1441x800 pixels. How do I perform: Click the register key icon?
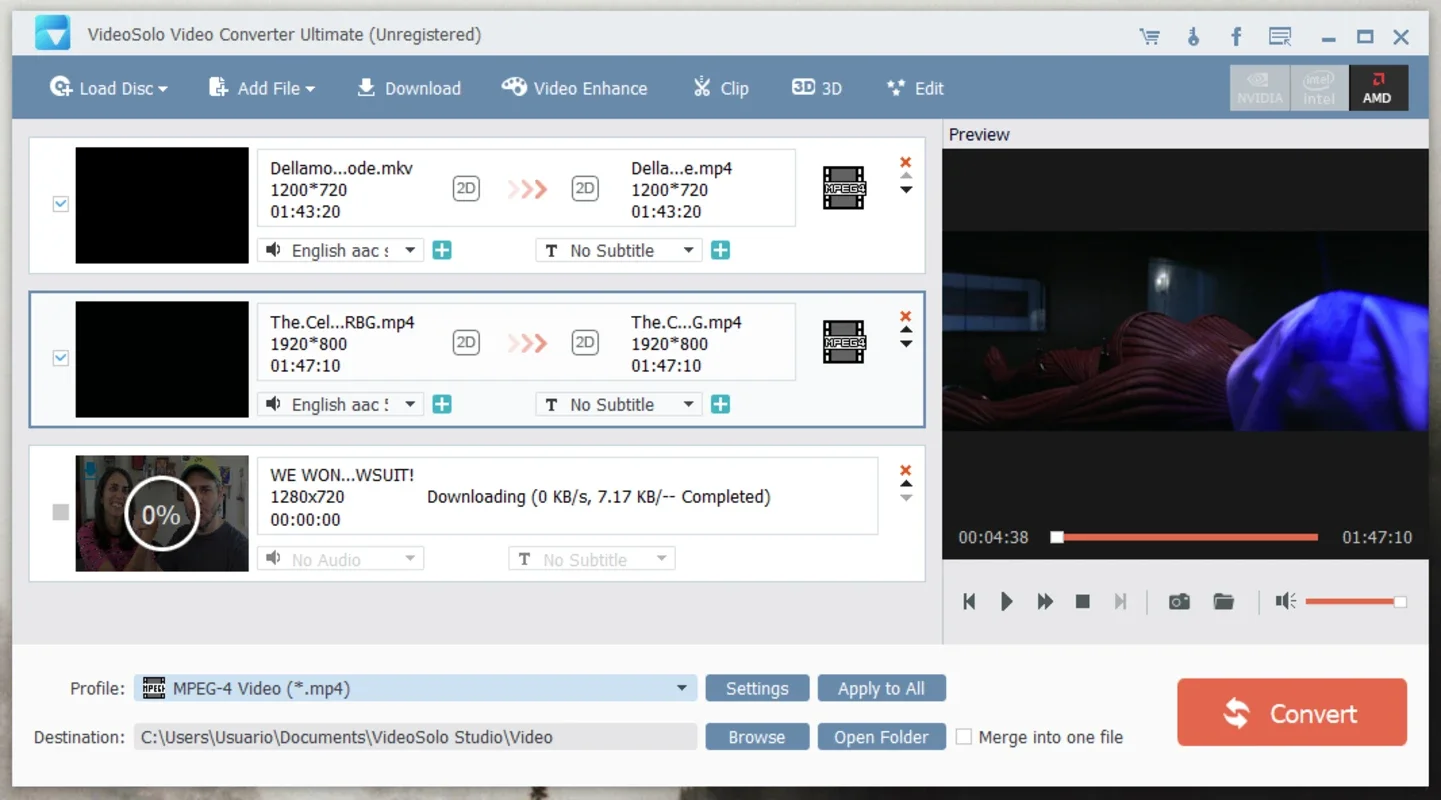1193,37
